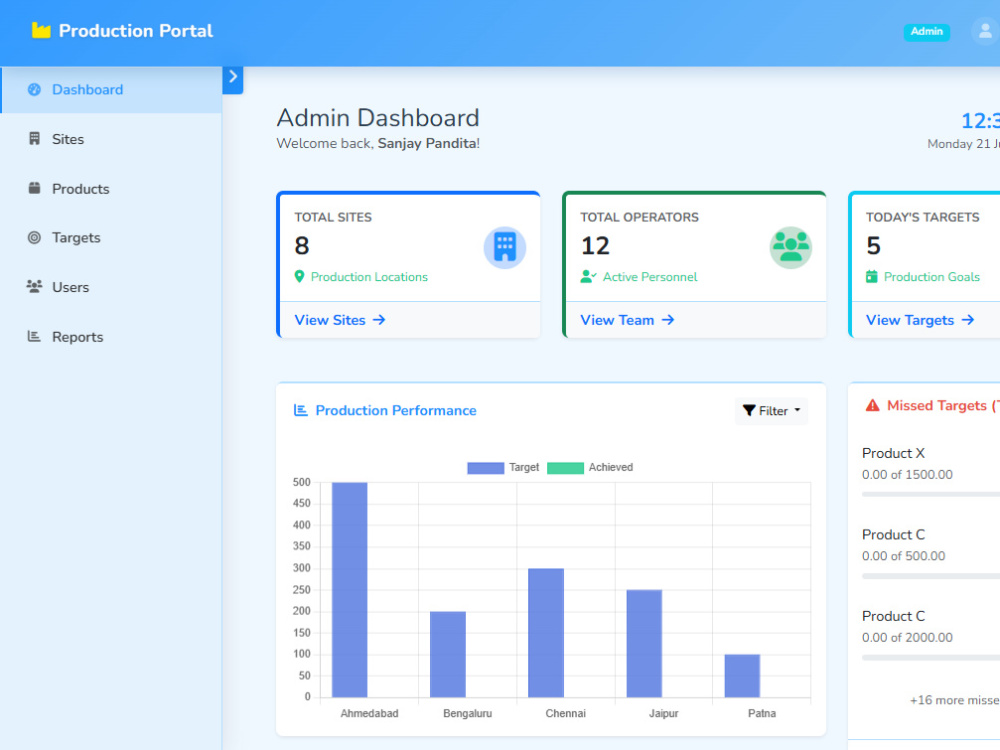The width and height of the screenshot is (1000, 750).
Task: Click the Sites building icon in sidebar
Action: click(34, 139)
